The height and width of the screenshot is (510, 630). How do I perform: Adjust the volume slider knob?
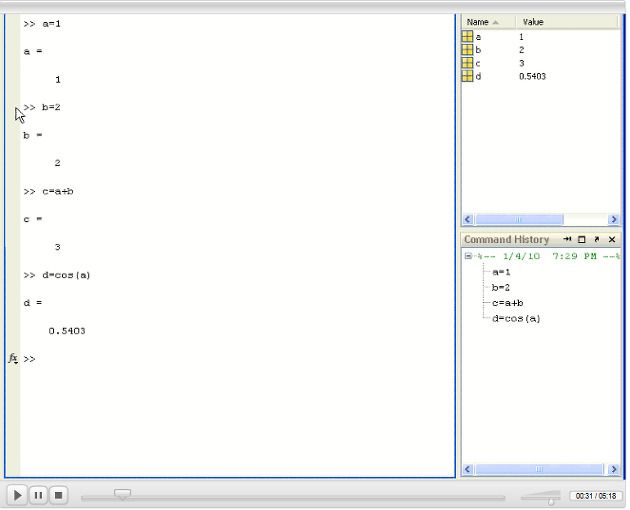551,501
